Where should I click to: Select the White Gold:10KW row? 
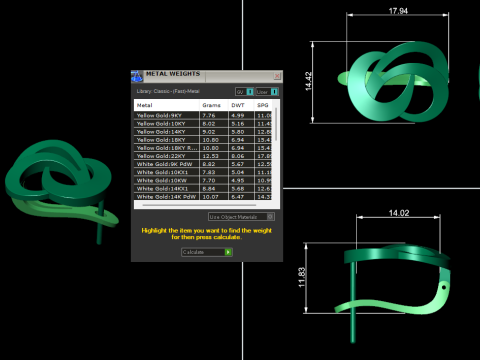click(x=203, y=180)
